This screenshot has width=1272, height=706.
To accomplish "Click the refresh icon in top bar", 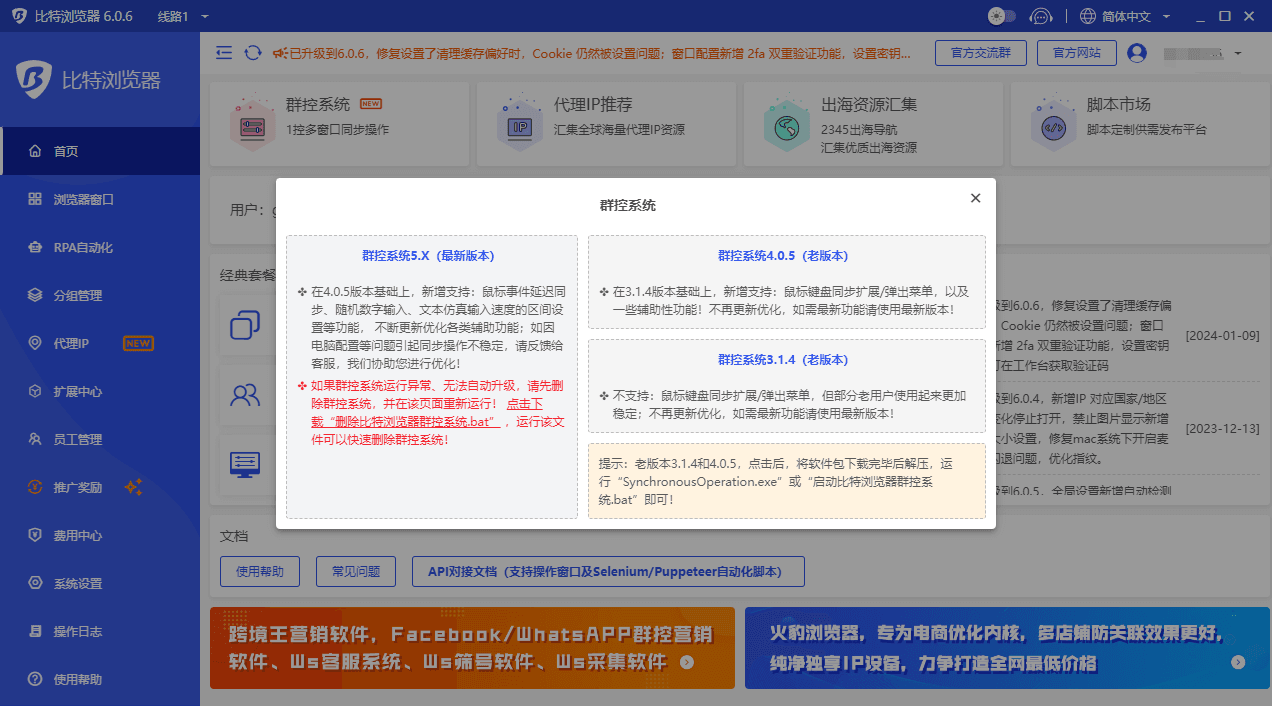I will pos(253,52).
